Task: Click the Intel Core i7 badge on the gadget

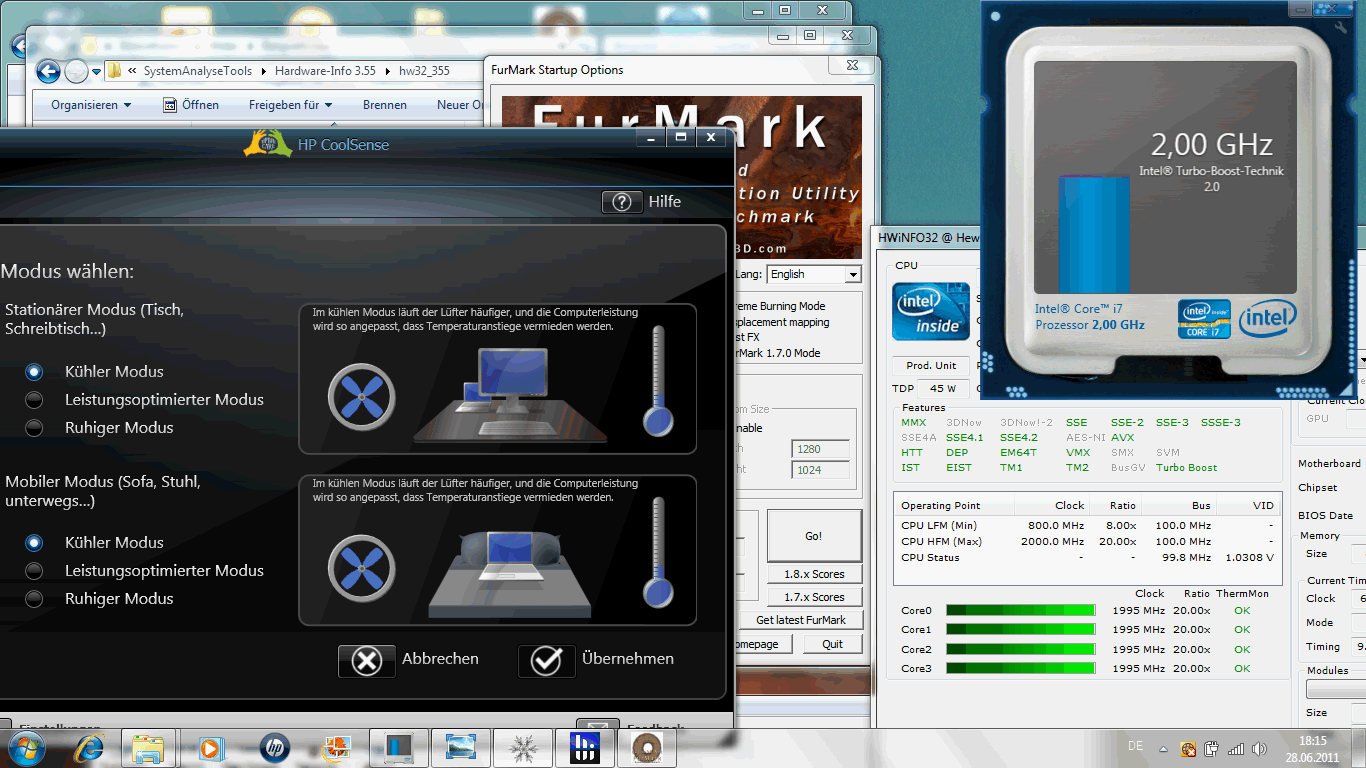Action: (1204, 319)
